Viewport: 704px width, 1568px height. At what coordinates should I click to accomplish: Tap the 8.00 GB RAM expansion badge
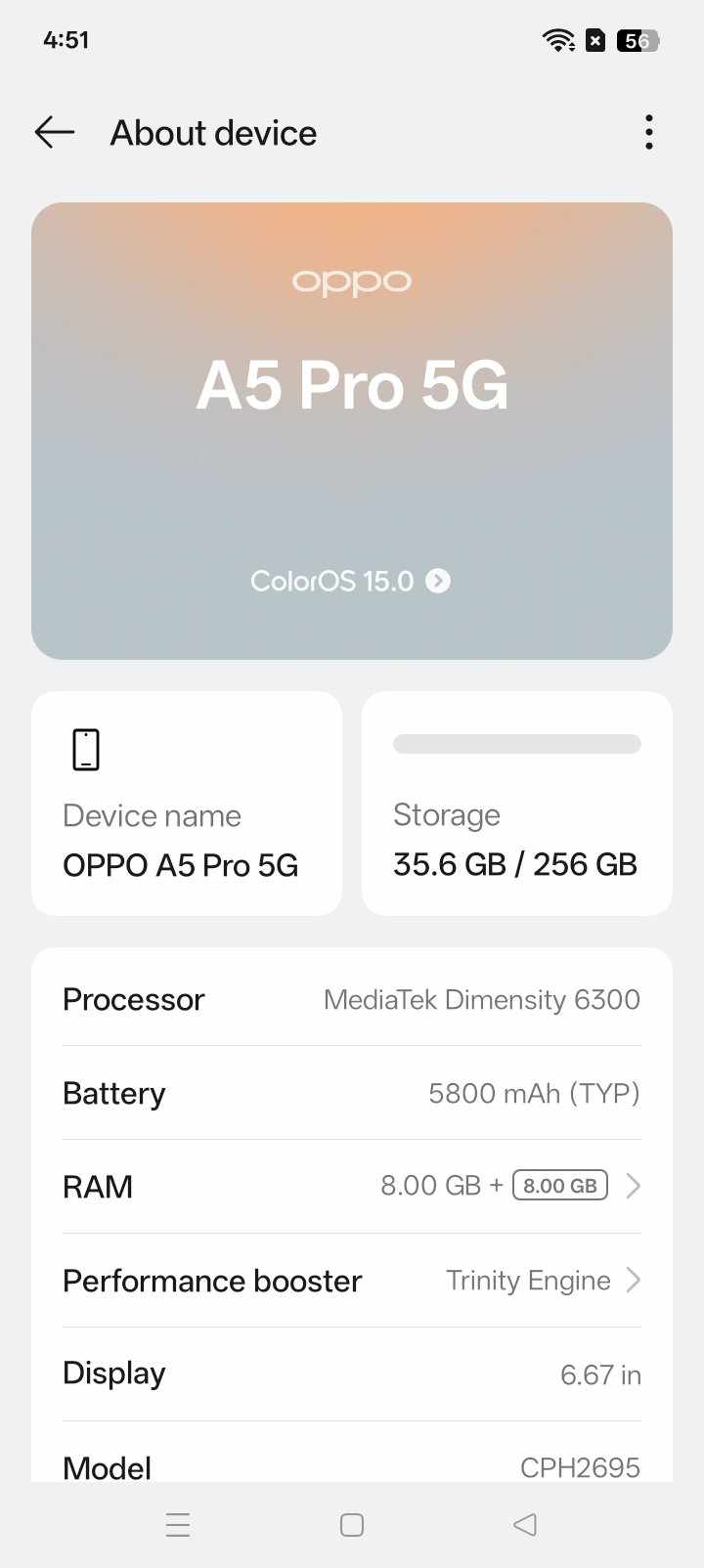(x=559, y=1186)
